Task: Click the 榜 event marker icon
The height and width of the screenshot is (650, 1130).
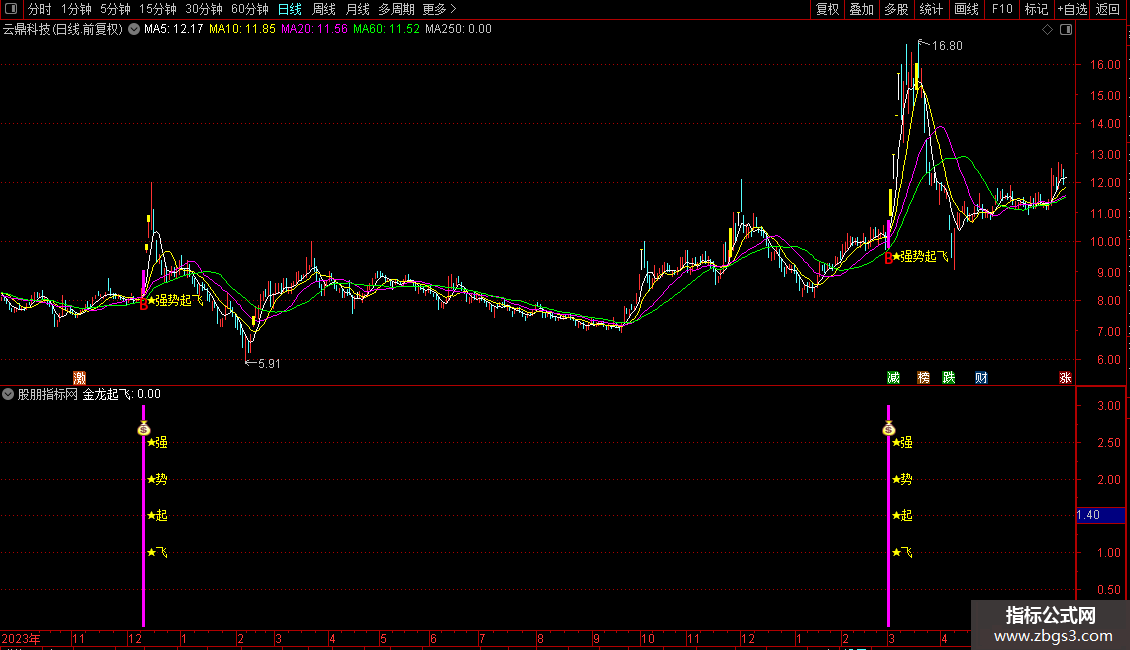Action: pos(923,378)
